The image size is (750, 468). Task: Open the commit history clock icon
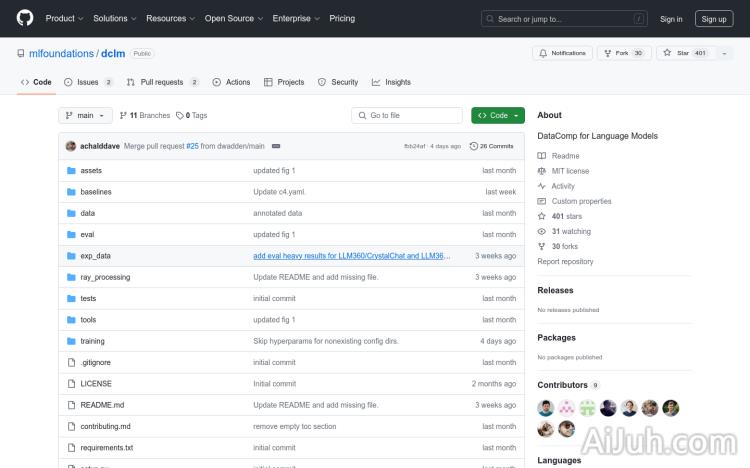click(474, 146)
